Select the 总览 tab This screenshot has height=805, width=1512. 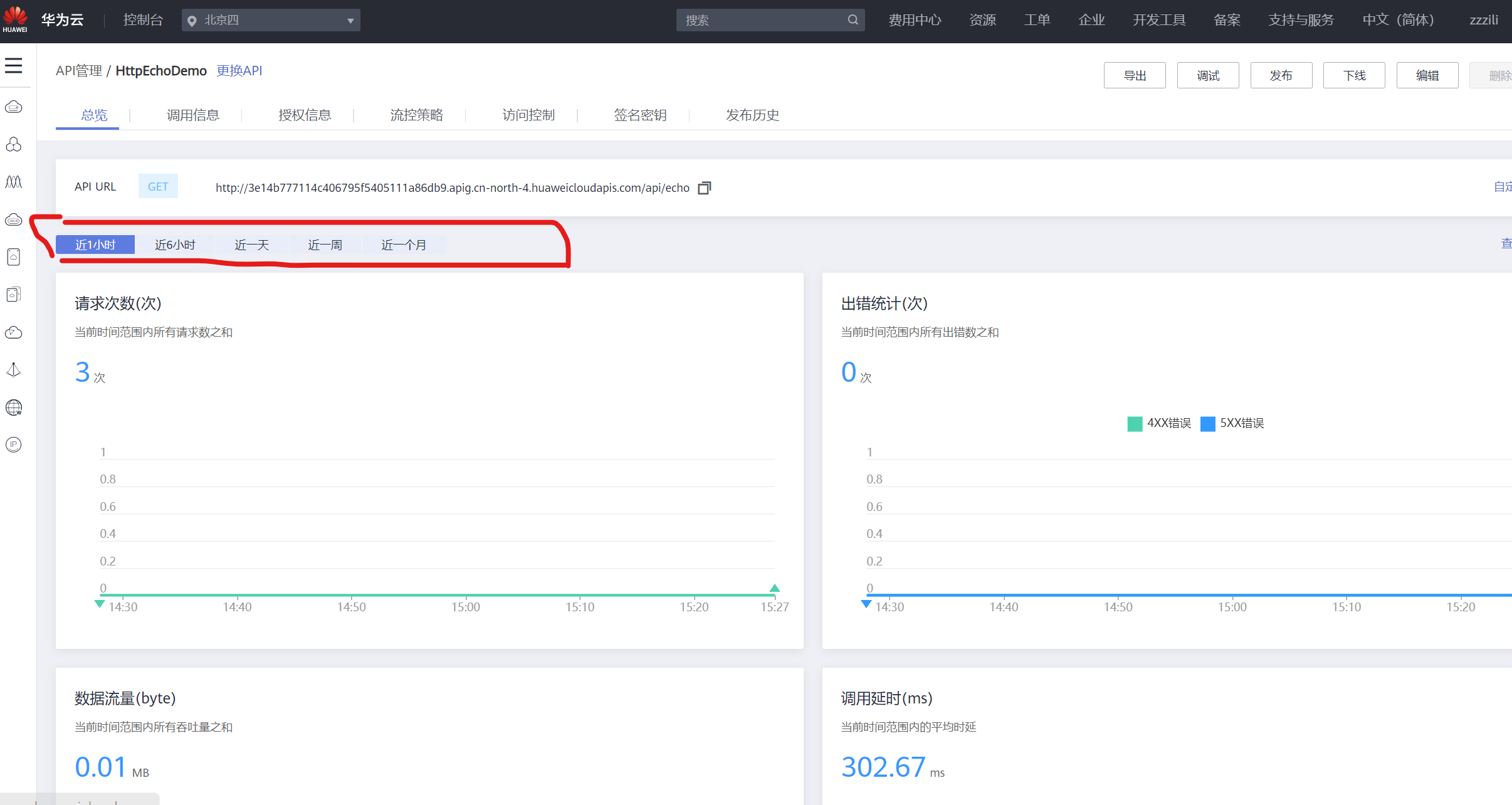pos(94,115)
